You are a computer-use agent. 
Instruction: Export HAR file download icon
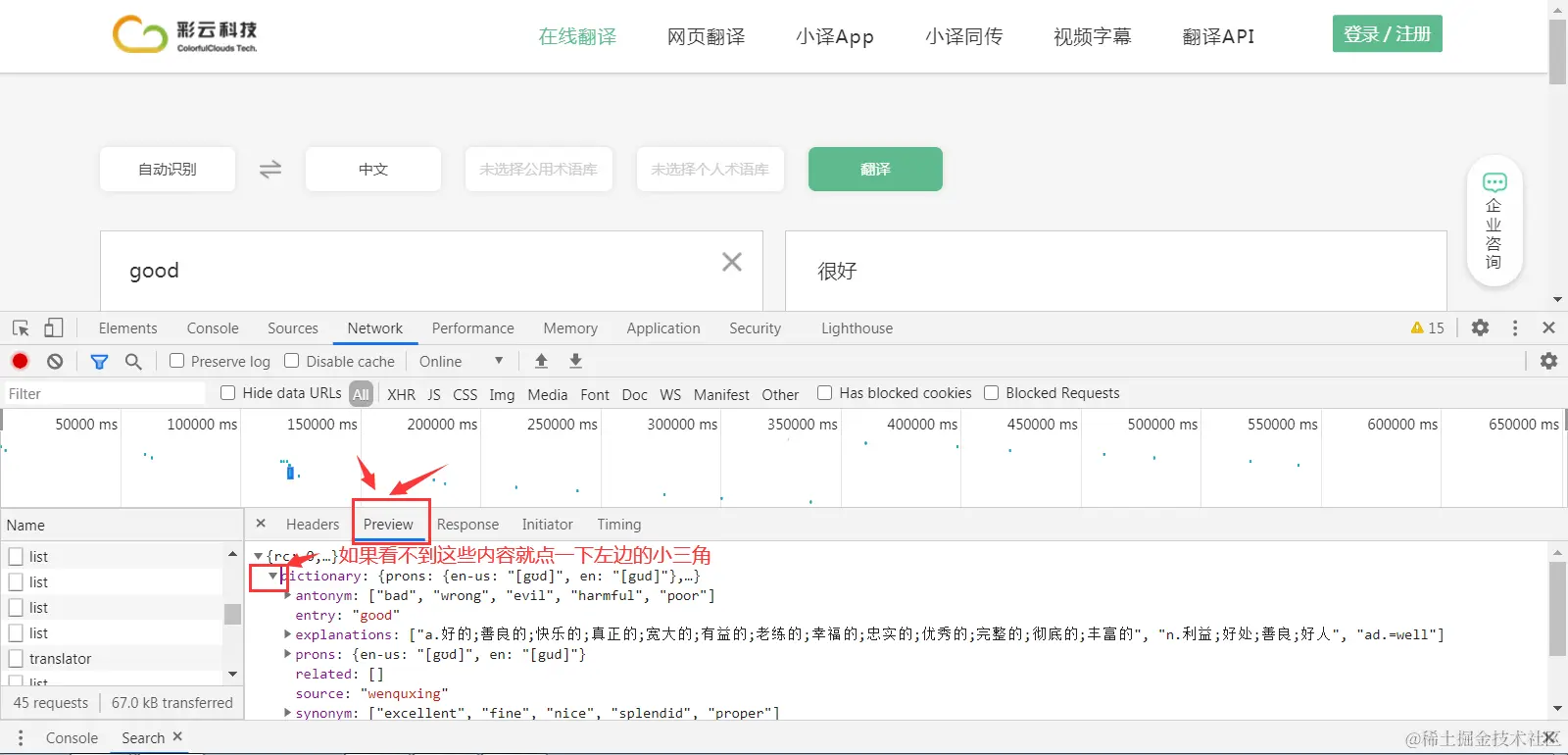pos(575,361)
